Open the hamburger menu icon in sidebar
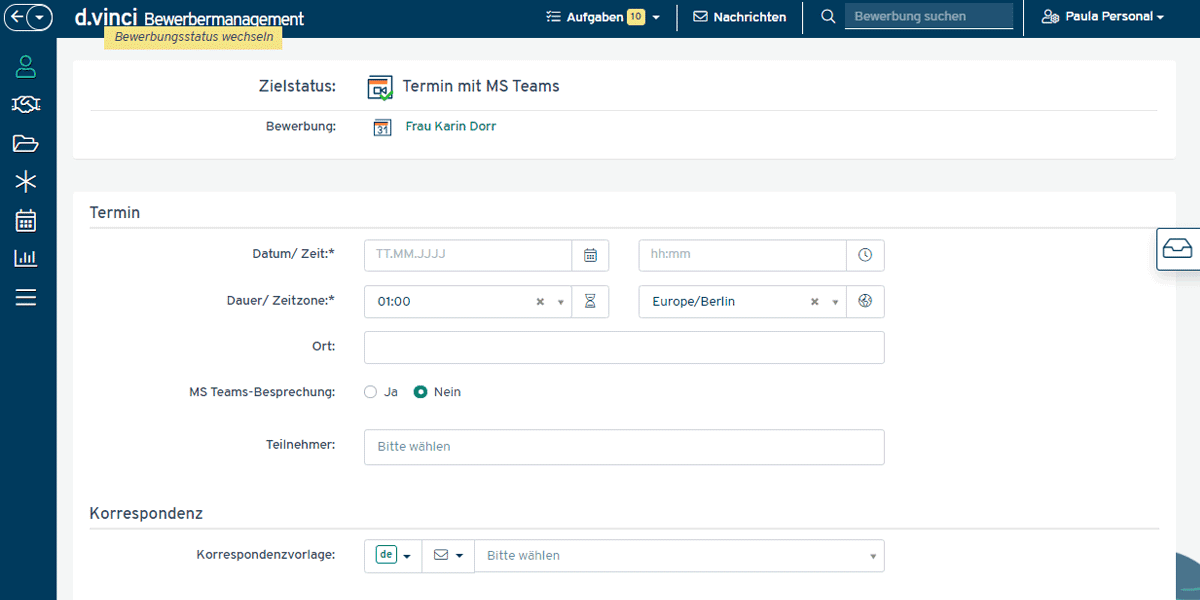This screenshot has height=600, width=1200. (x=26, y=297)
